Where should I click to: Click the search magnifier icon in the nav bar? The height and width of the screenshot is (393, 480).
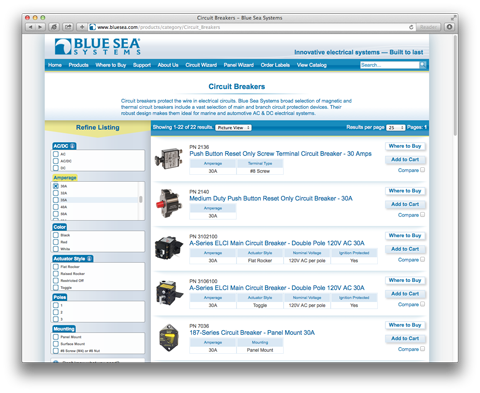(423, 65)
